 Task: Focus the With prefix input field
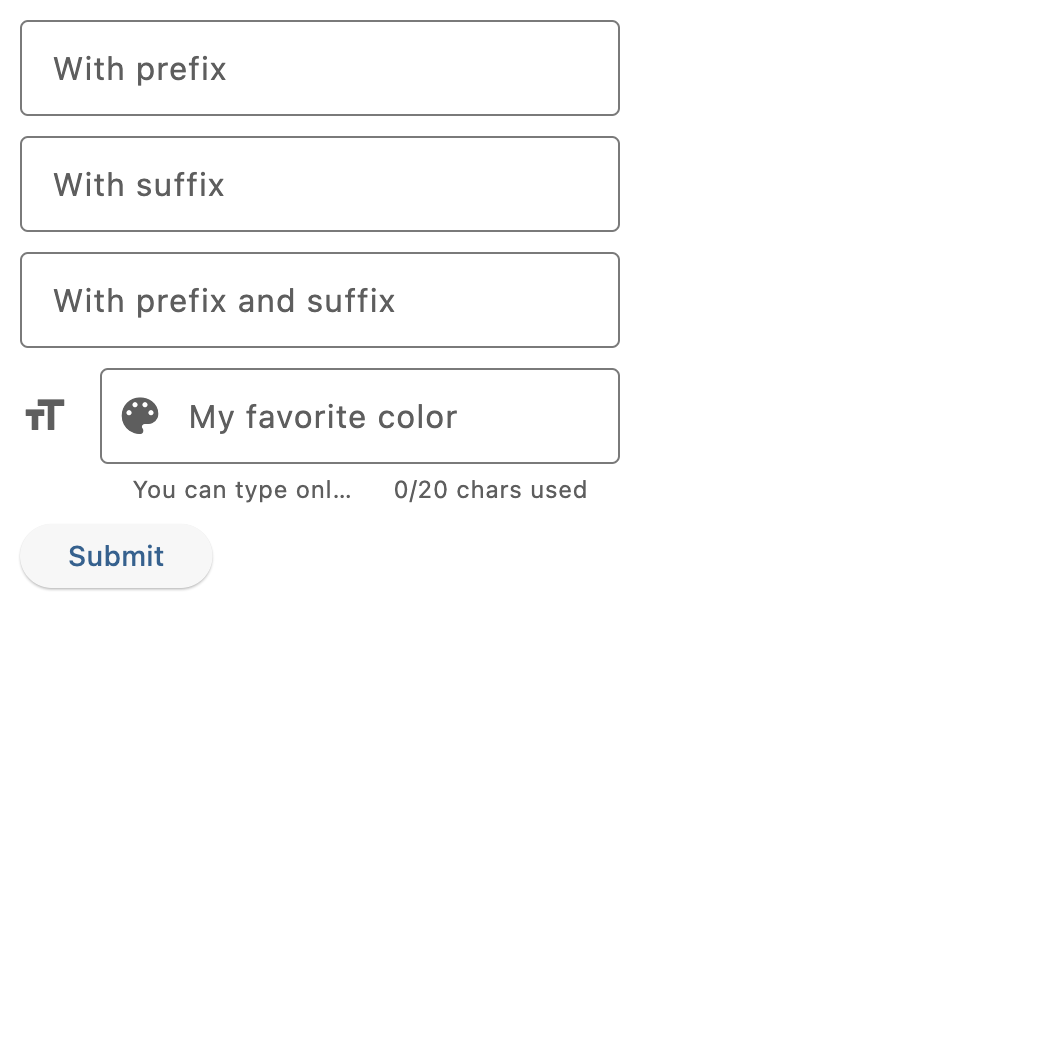(x=320, y=68)
